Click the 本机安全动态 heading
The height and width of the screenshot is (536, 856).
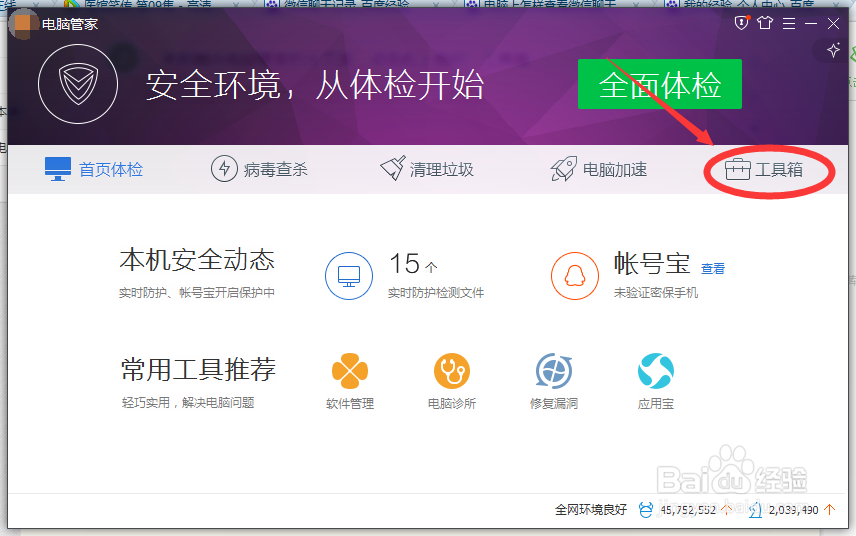197,260
